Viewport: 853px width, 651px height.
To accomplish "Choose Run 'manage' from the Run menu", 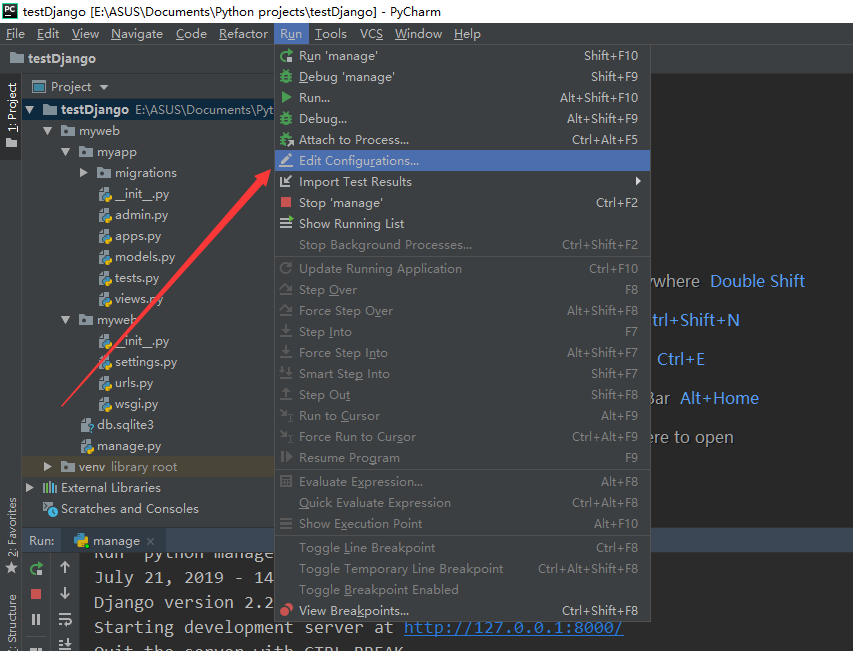I will click(462, 56).
